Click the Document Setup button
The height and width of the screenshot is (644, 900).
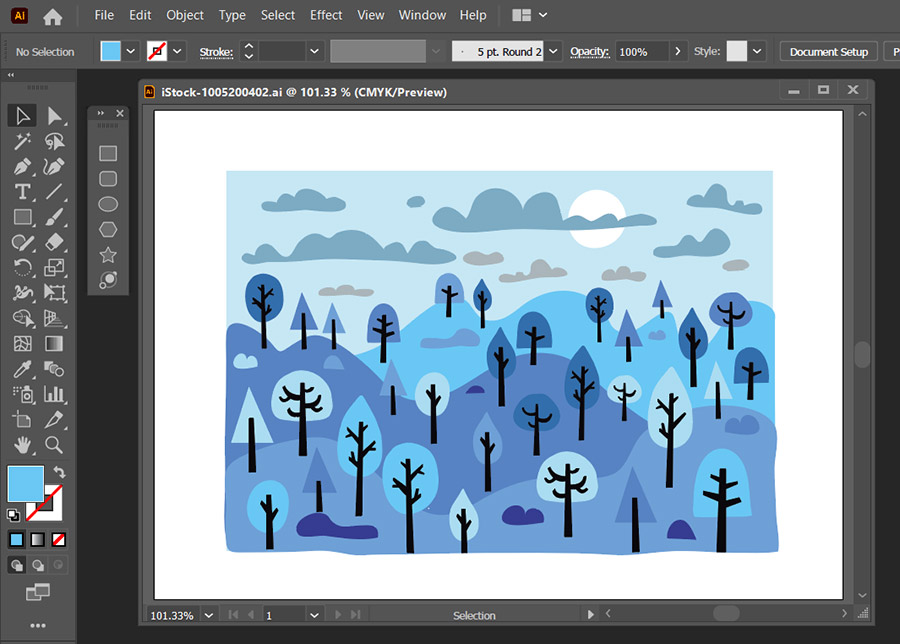pos(828,51)
